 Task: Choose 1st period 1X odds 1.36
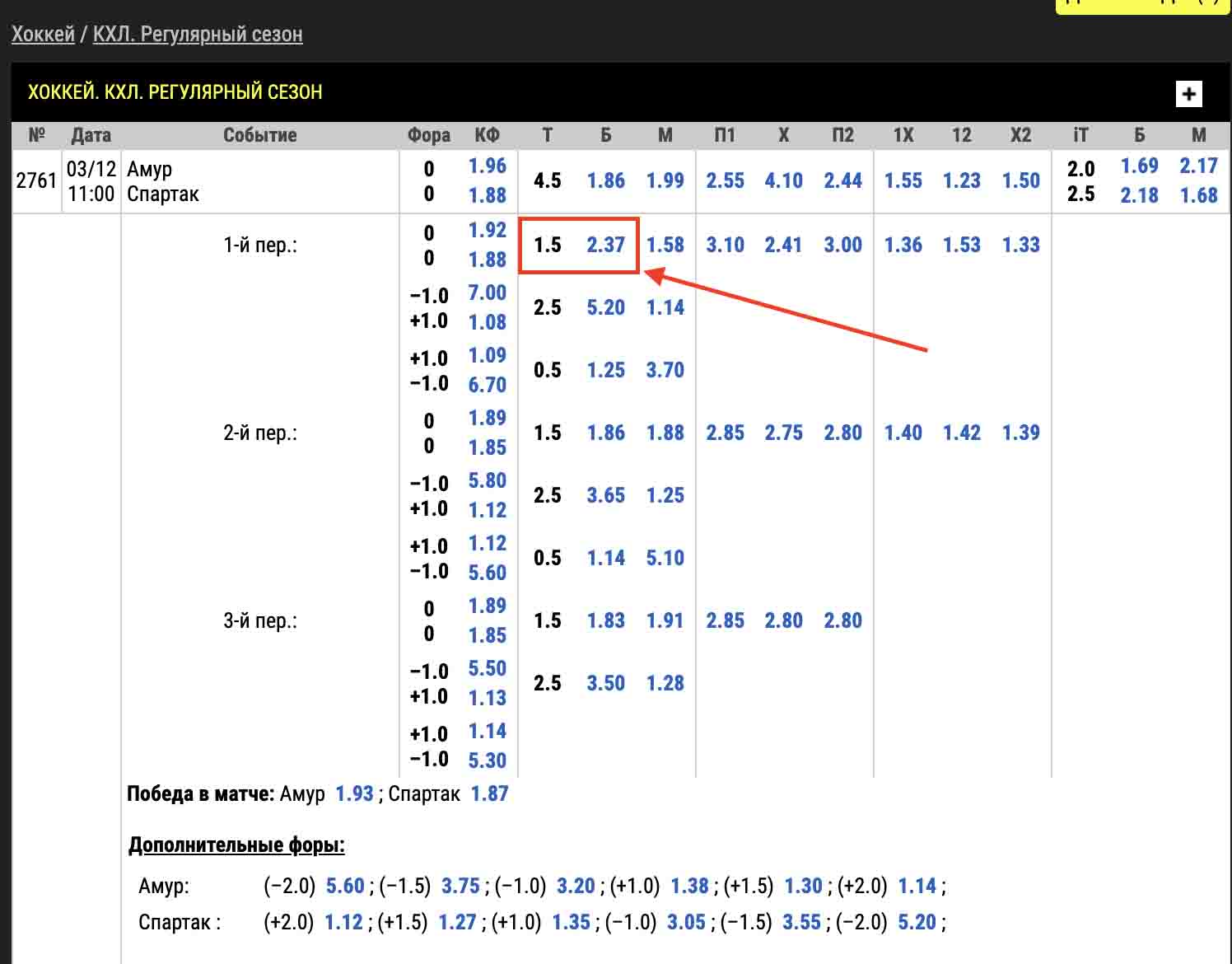(903, 245)
